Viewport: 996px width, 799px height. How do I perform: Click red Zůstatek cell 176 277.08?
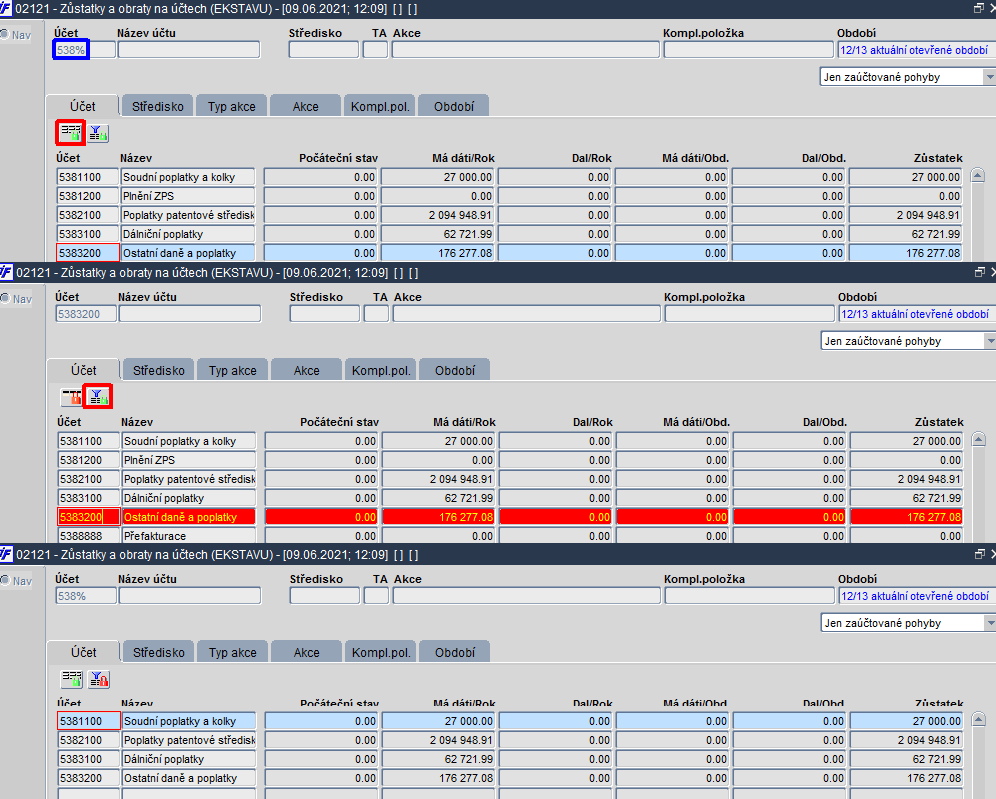coord(906,517)
